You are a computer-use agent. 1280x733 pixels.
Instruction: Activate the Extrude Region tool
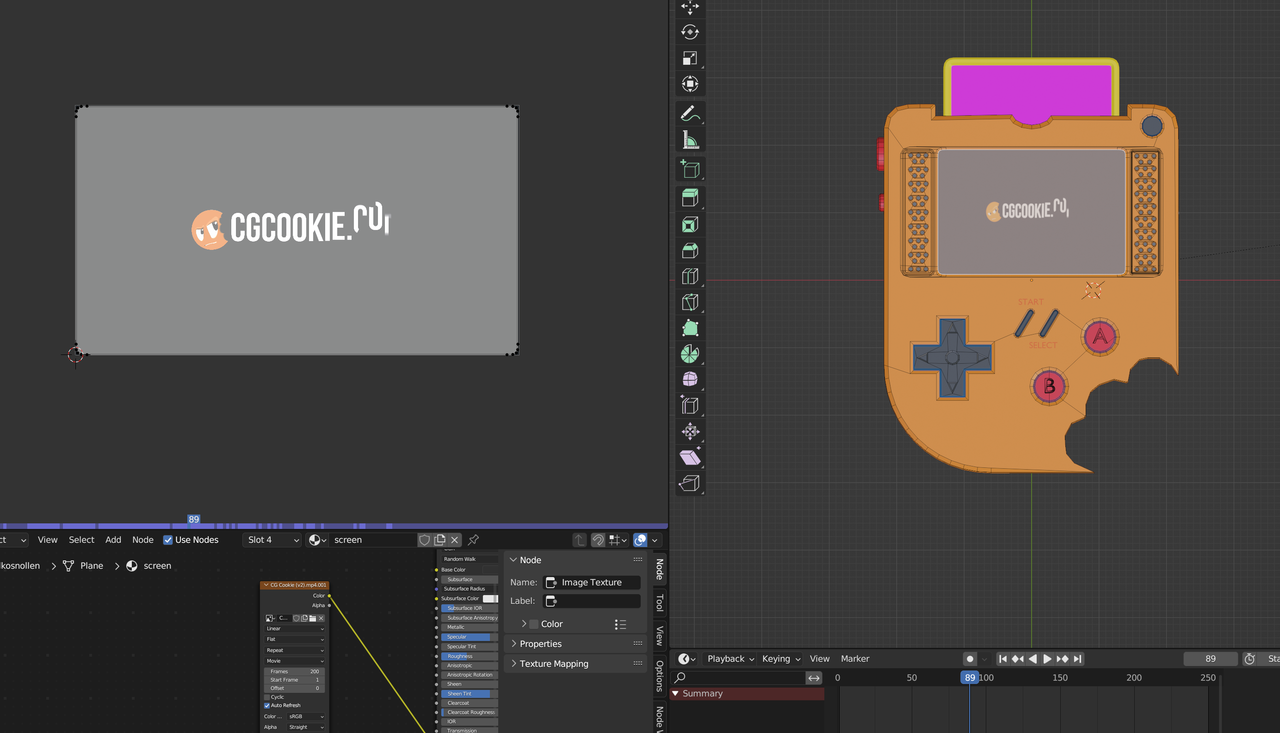pyautogui.click(x=690, y=198)
